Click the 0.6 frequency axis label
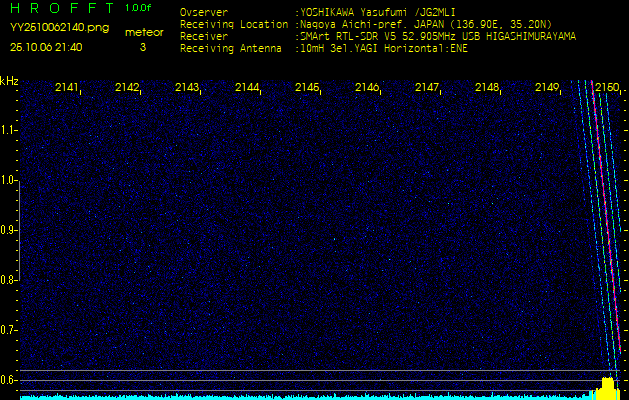Image resolution: width=629 pixels, height=400 pixels. point(9,380)
